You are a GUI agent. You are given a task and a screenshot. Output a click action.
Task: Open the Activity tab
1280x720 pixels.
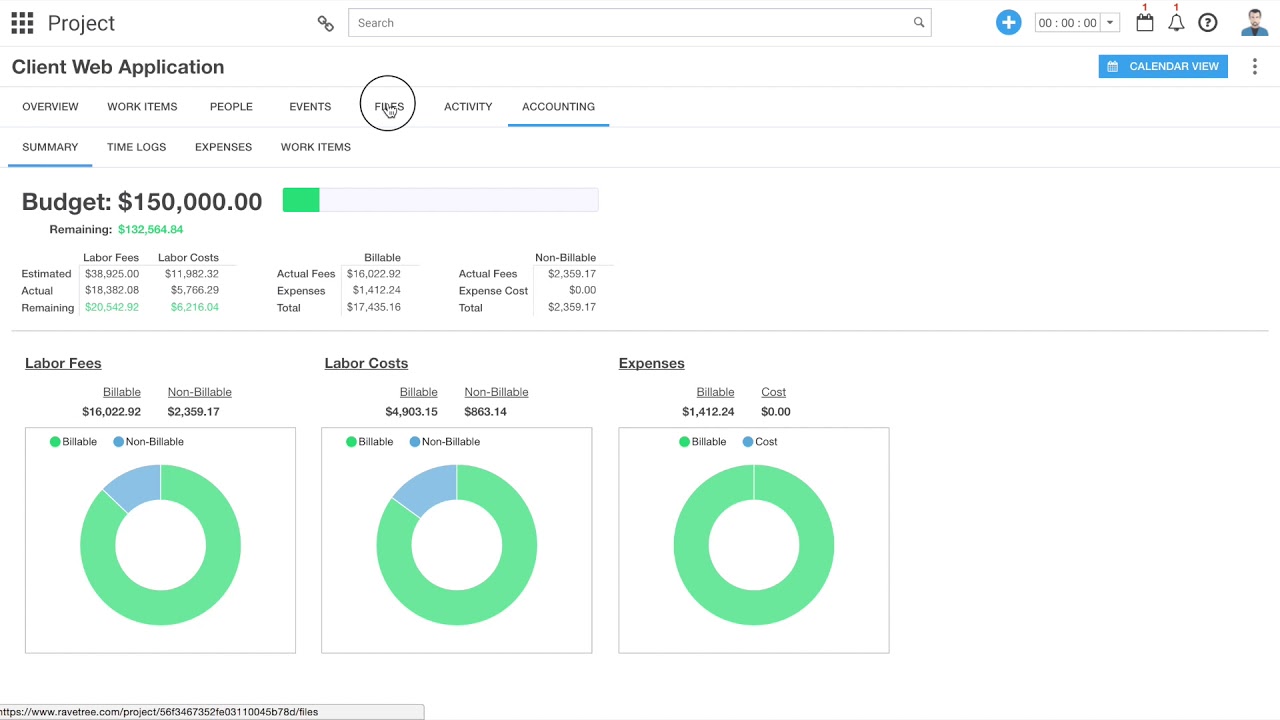pyautogui.click(x=468, y=107)
